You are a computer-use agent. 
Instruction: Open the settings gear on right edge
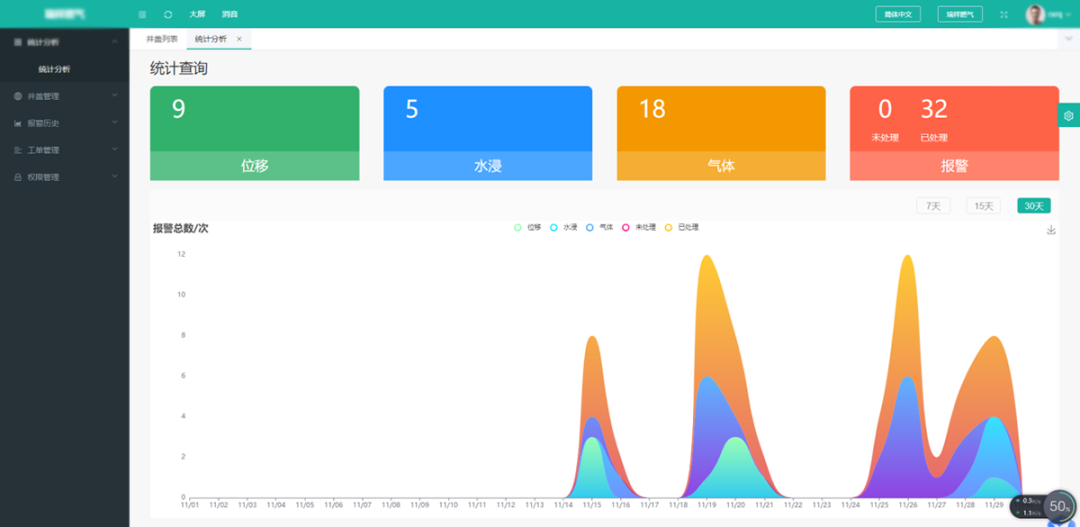pos(1068,116)
